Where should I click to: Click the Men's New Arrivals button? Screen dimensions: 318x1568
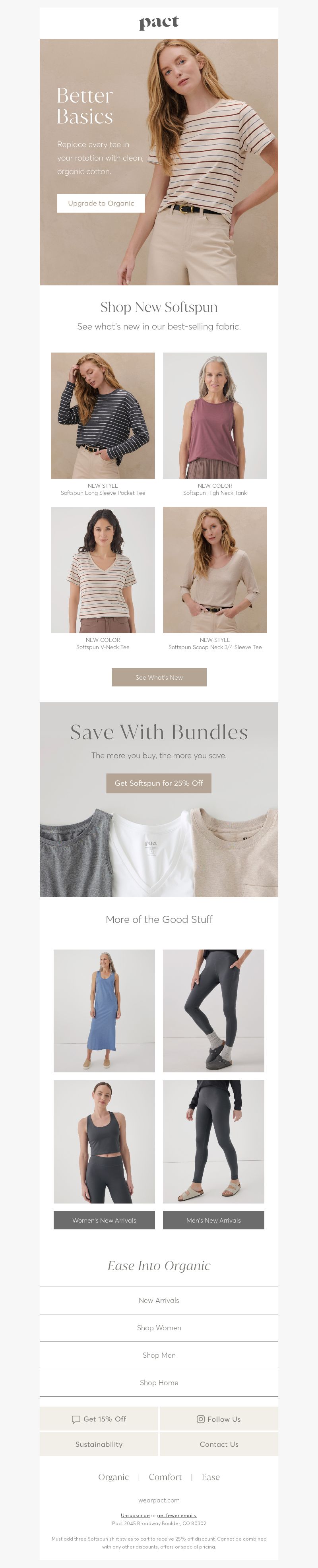click(214, 1220)
